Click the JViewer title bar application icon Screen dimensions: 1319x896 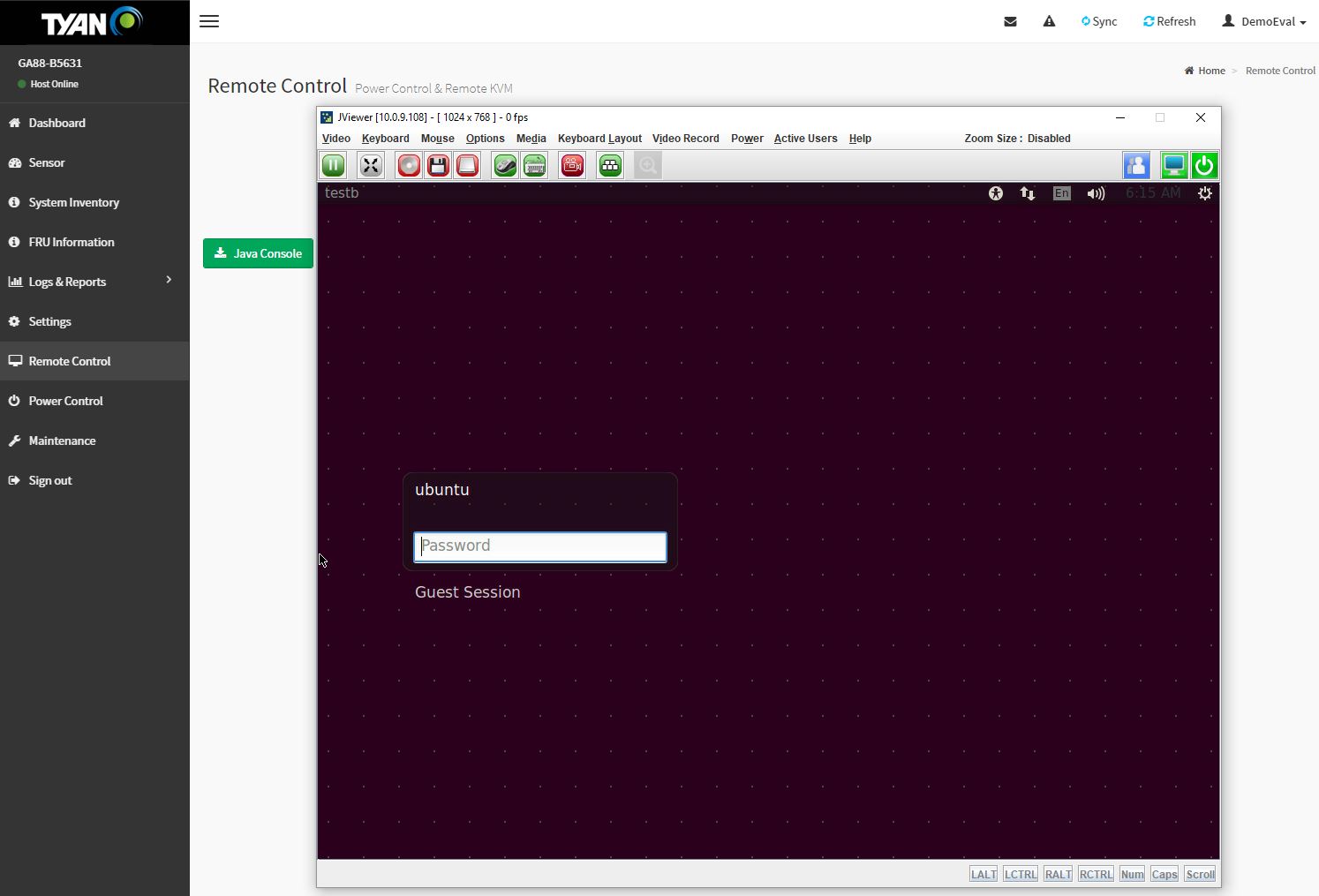coord(327,117)
